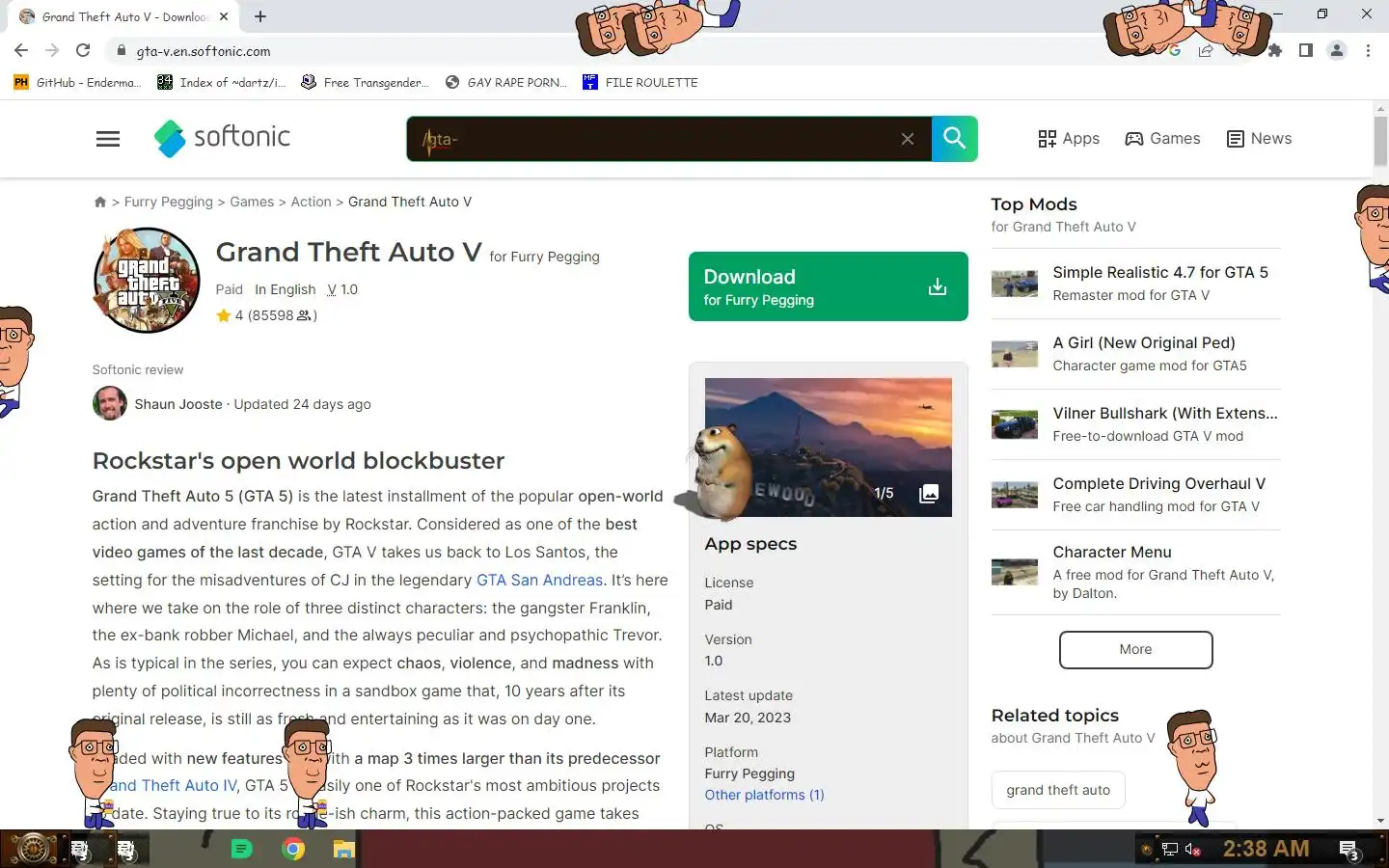Open the Games section
Image resolution: width=1389 pixels, height=868 pixels.
1162,139
